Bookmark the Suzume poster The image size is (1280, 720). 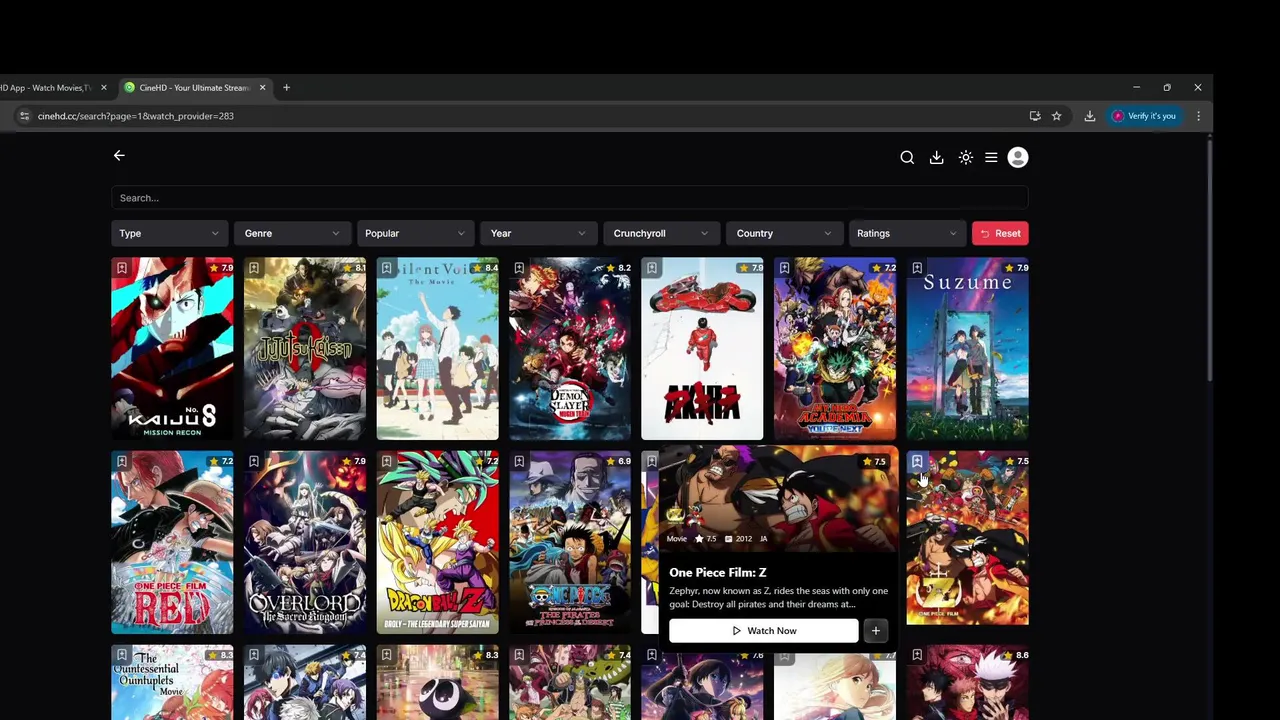click(917, 268)
